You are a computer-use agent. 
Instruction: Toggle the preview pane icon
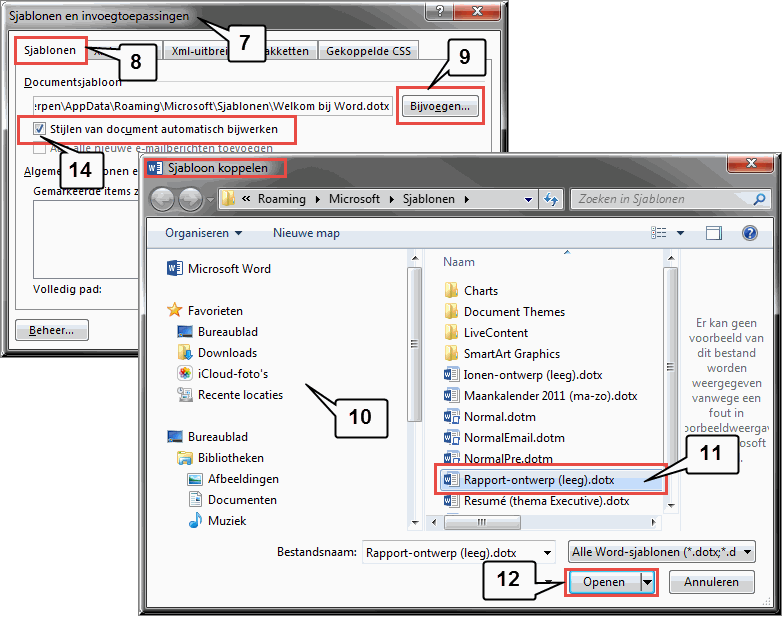pos(714,232)
